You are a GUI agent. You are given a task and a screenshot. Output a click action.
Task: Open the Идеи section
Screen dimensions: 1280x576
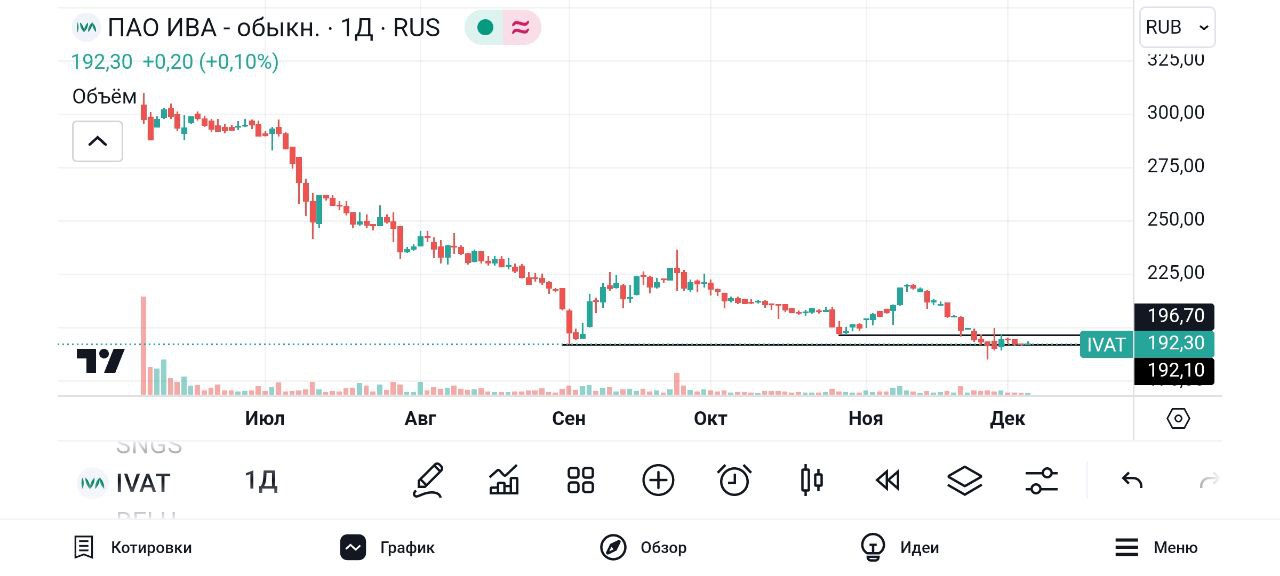(899, 547)
